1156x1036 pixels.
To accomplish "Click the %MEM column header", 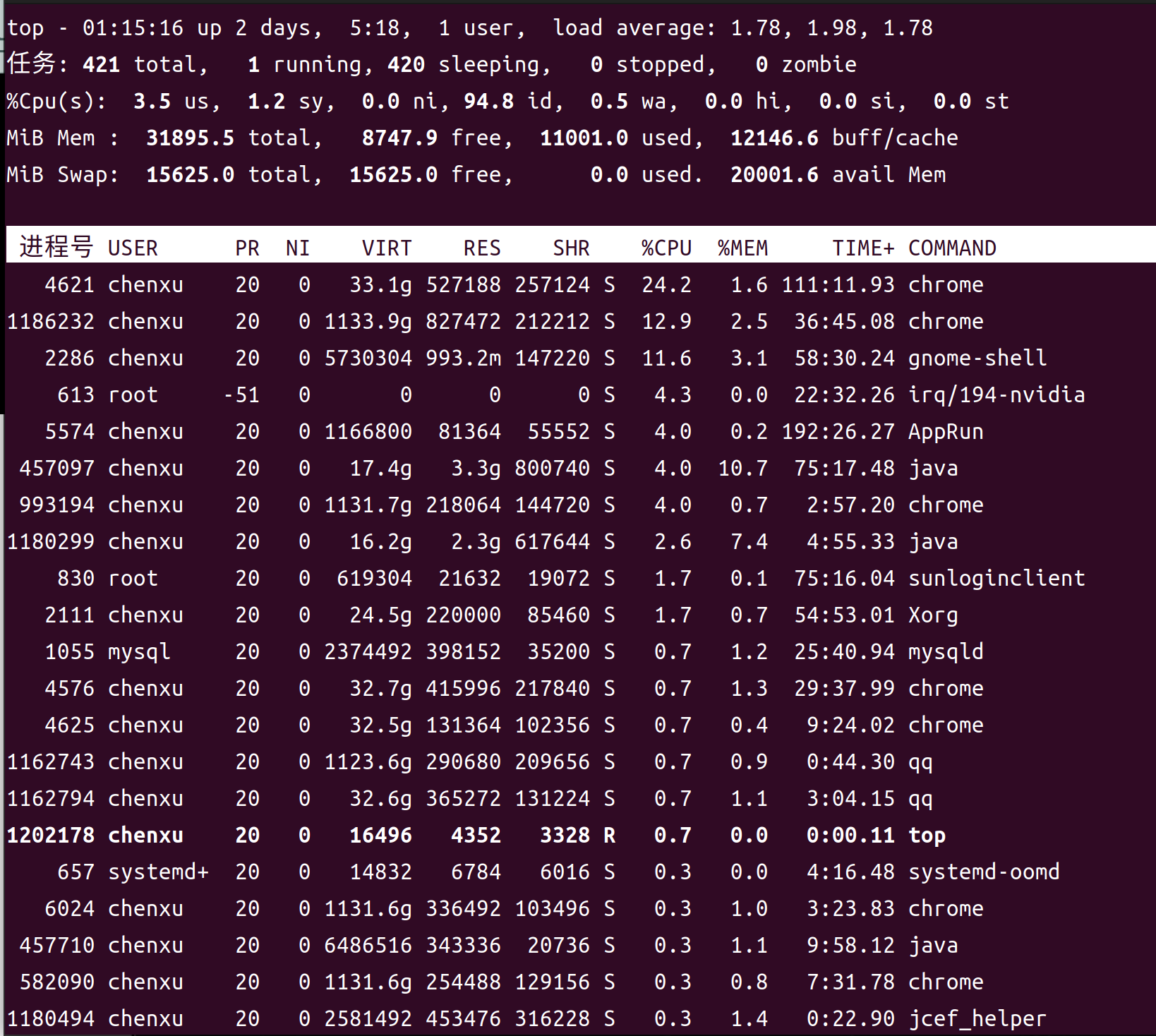I will (742, 248).
